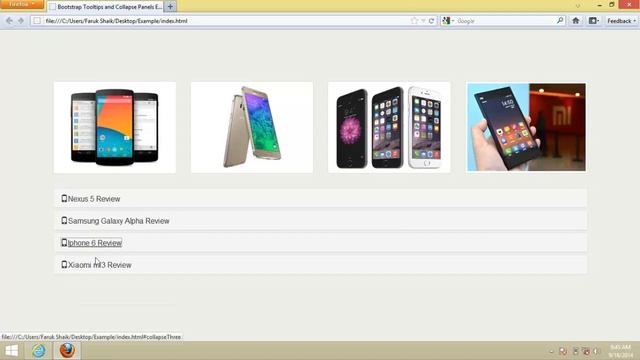Click phone icon beside Xiaomi mi3 Review
Viewport: 640px width, 360px height.
tap(64, 264)
